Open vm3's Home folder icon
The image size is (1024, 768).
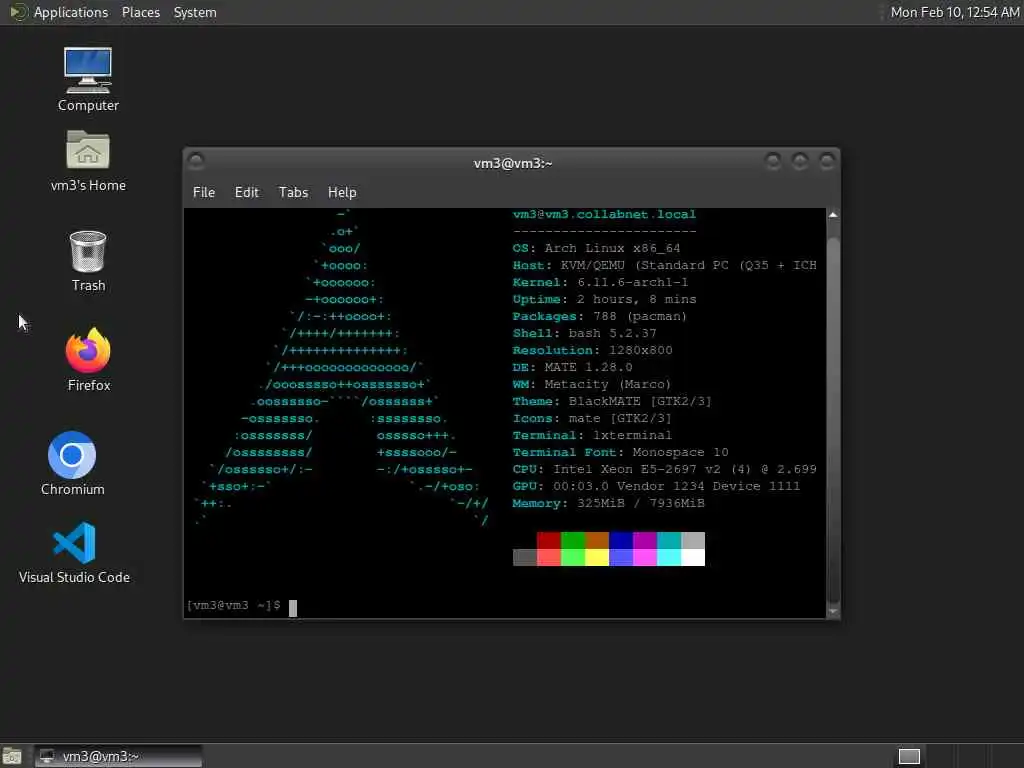(x=88, y=161)
